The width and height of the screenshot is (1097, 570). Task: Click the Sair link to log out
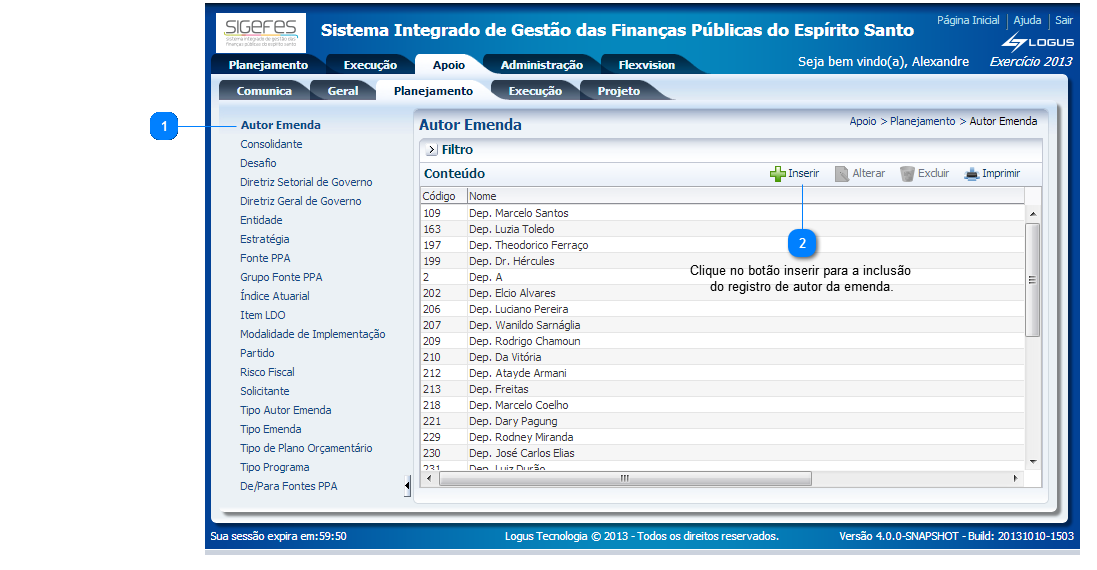point(1064,20)
